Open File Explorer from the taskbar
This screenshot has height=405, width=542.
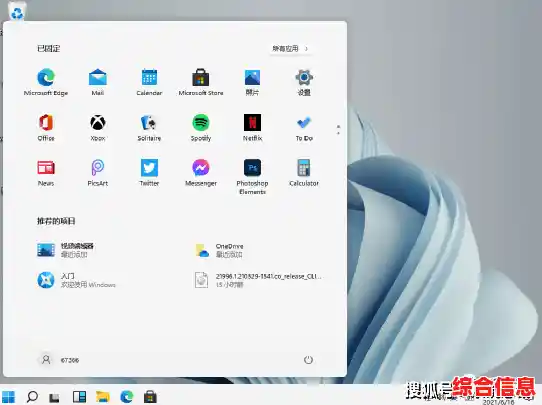click(x=103, y=397)
